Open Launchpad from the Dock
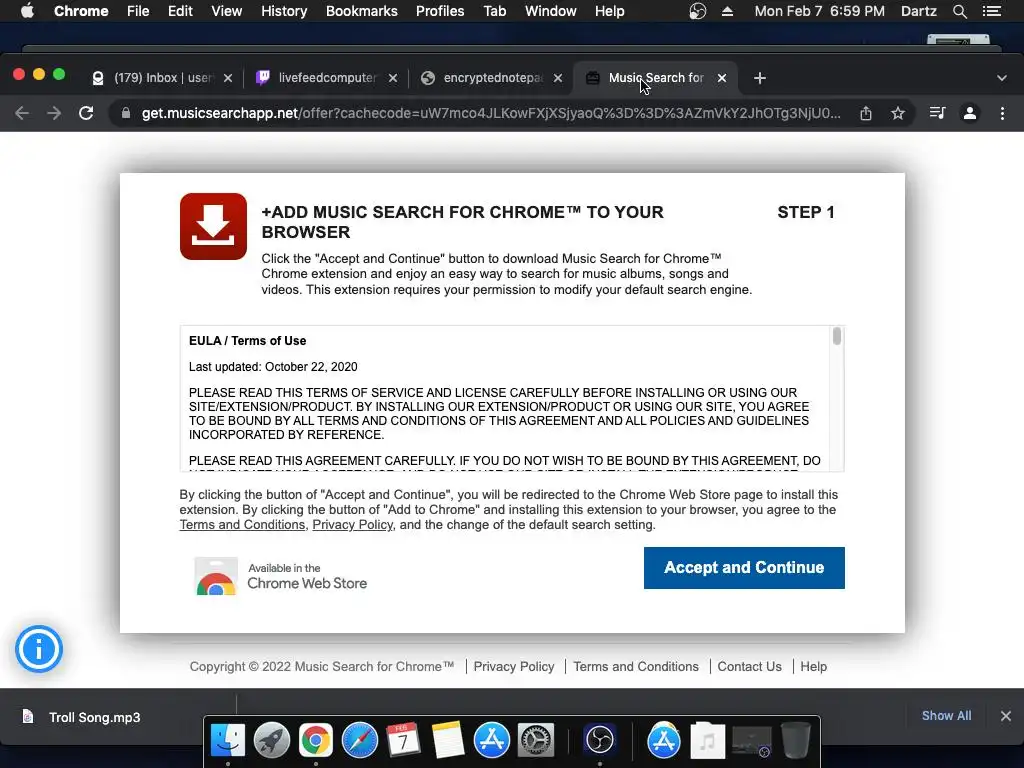 (272, 741)
